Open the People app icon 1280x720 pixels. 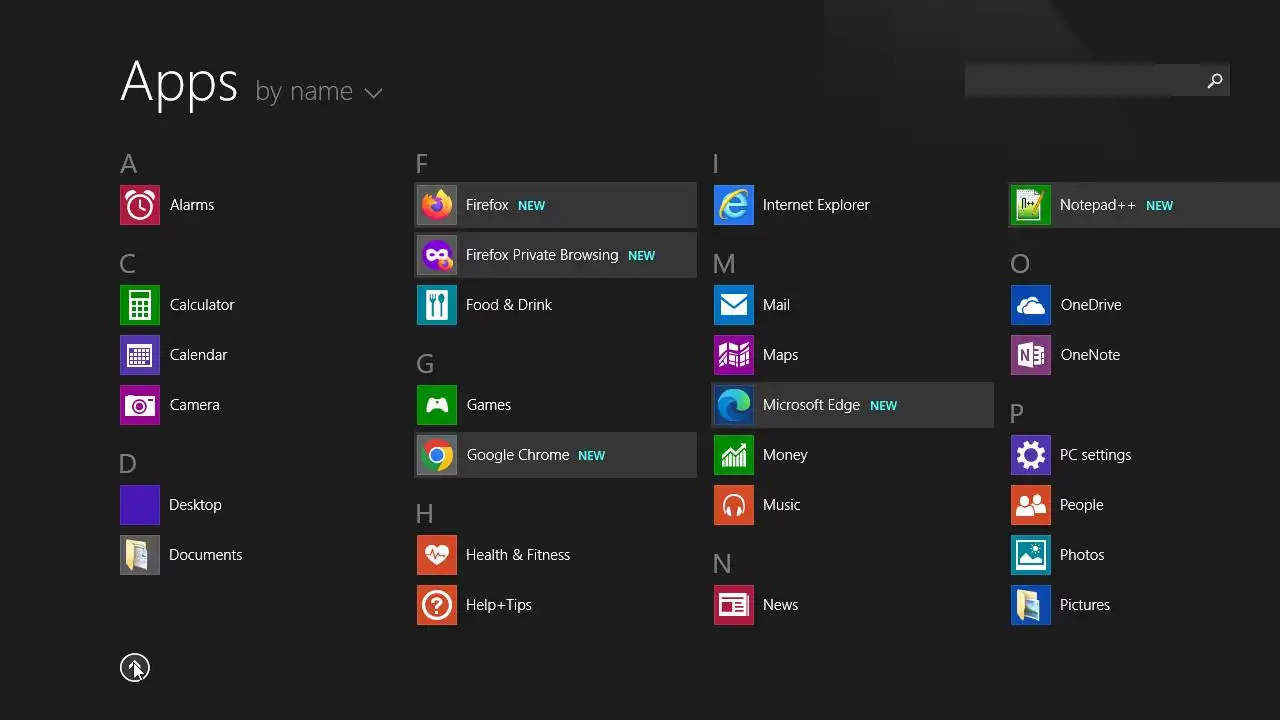tap(1031, 505)
